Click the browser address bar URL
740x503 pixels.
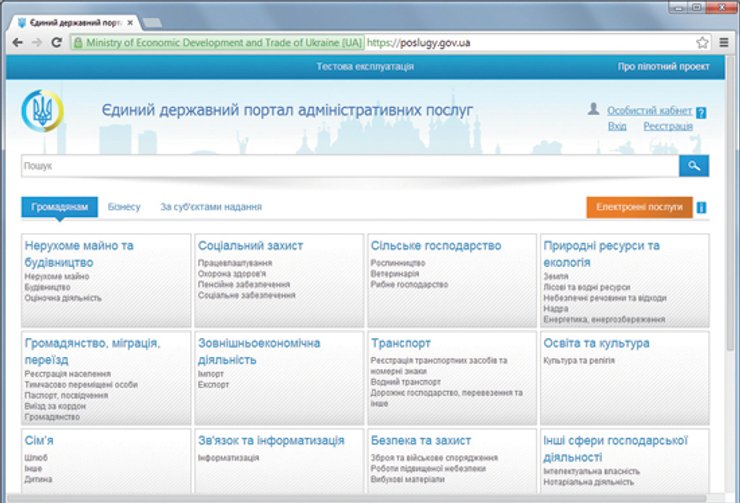click(x=418, y=43)
